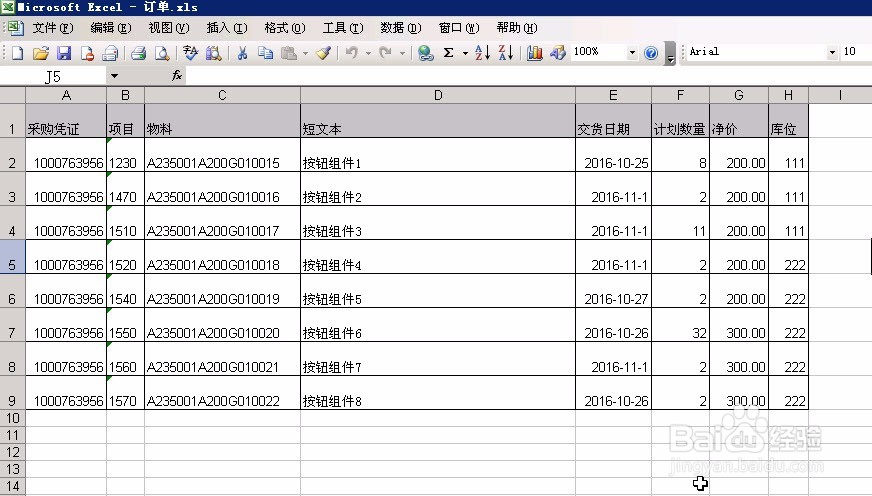Select the 计划数量 cell showing 32
This screenshot has height=496, width=872.
680,325
